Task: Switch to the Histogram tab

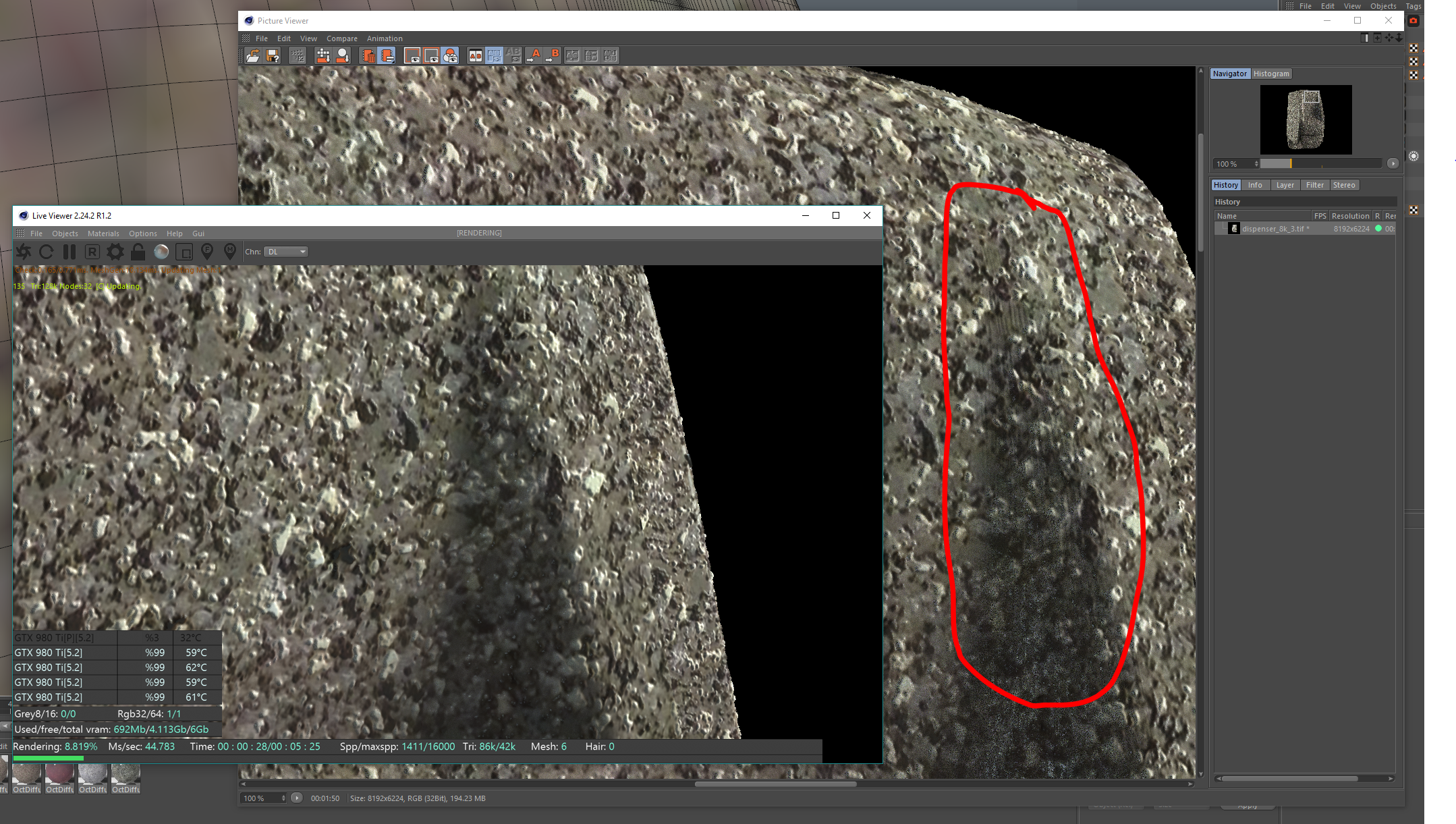Action: point(1270,74)
